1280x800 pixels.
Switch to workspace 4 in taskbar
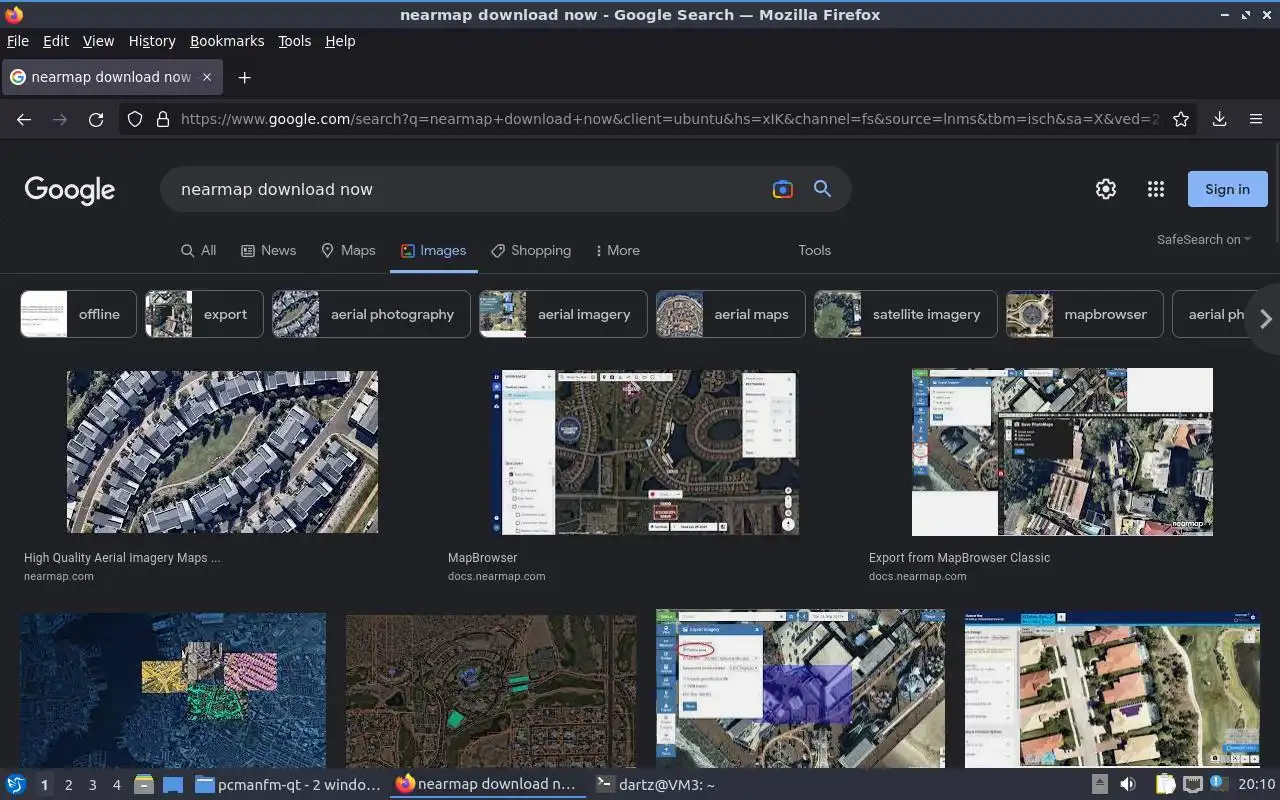[x=116, y=785]
